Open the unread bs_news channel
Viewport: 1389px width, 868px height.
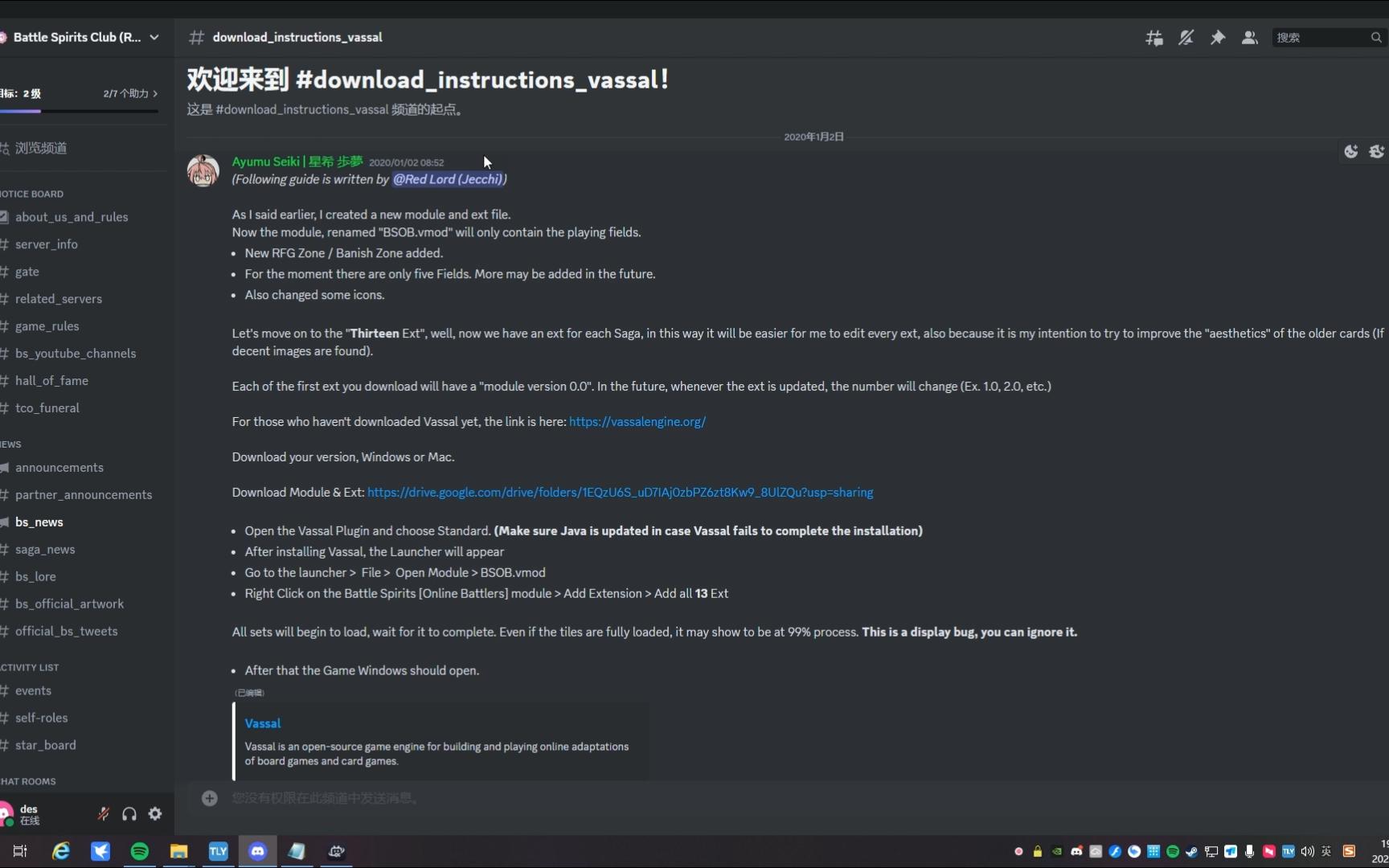point(39,522)
